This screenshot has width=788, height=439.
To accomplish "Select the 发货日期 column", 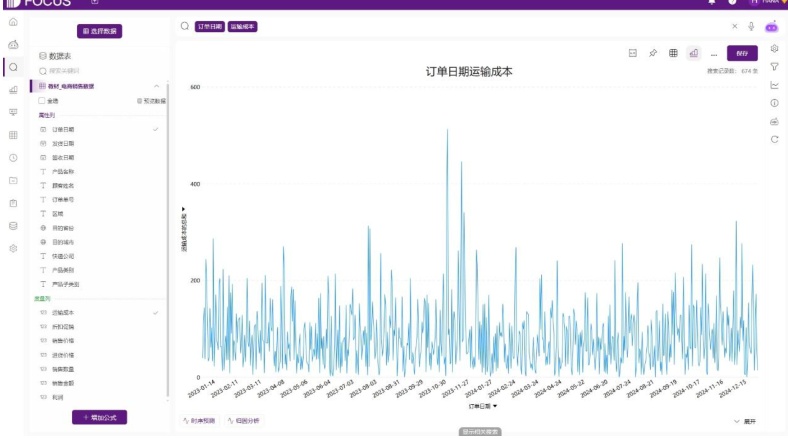I will coord(63,144).
